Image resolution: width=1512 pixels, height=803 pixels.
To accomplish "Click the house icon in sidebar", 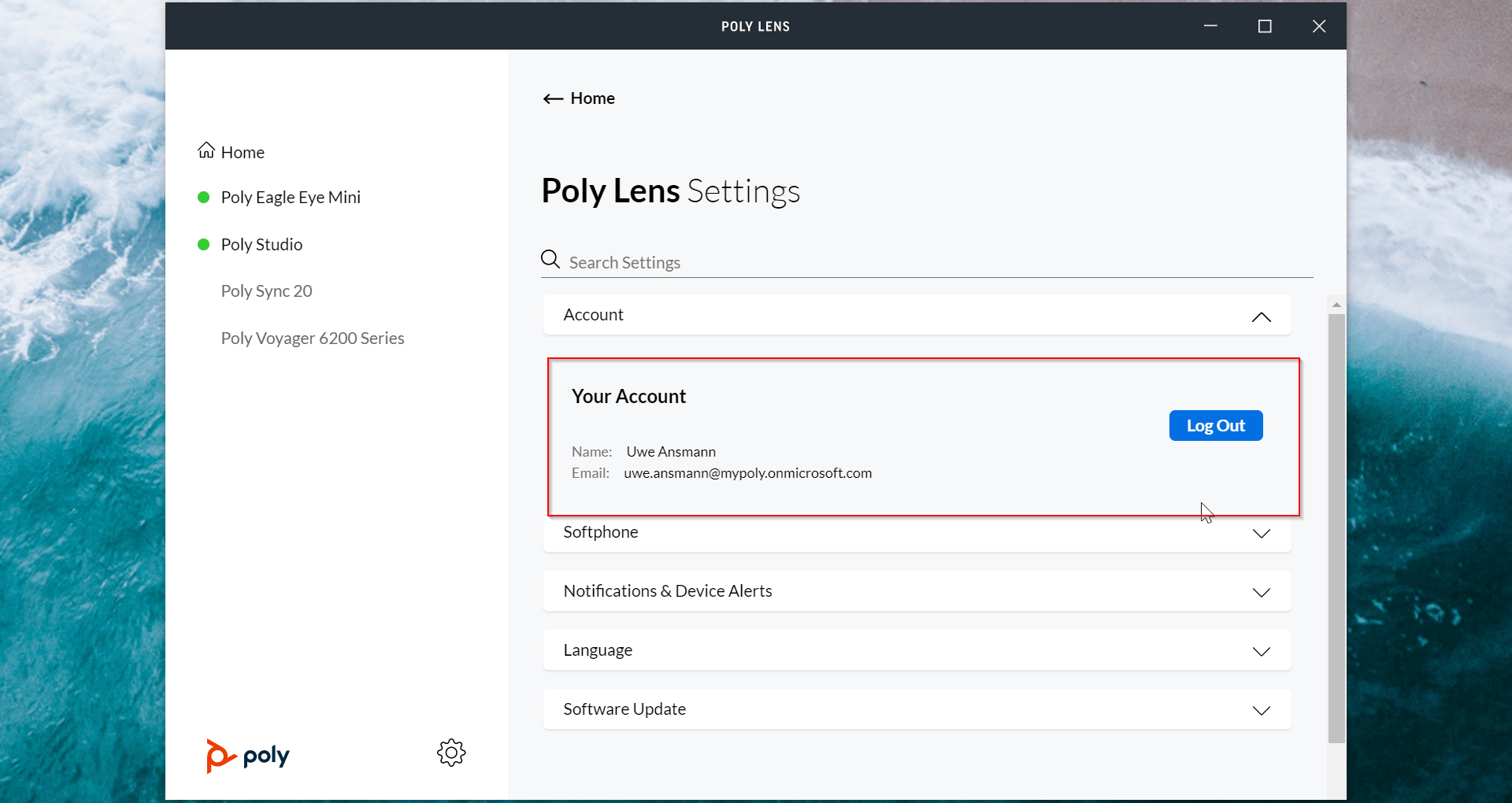I will 206,150.
